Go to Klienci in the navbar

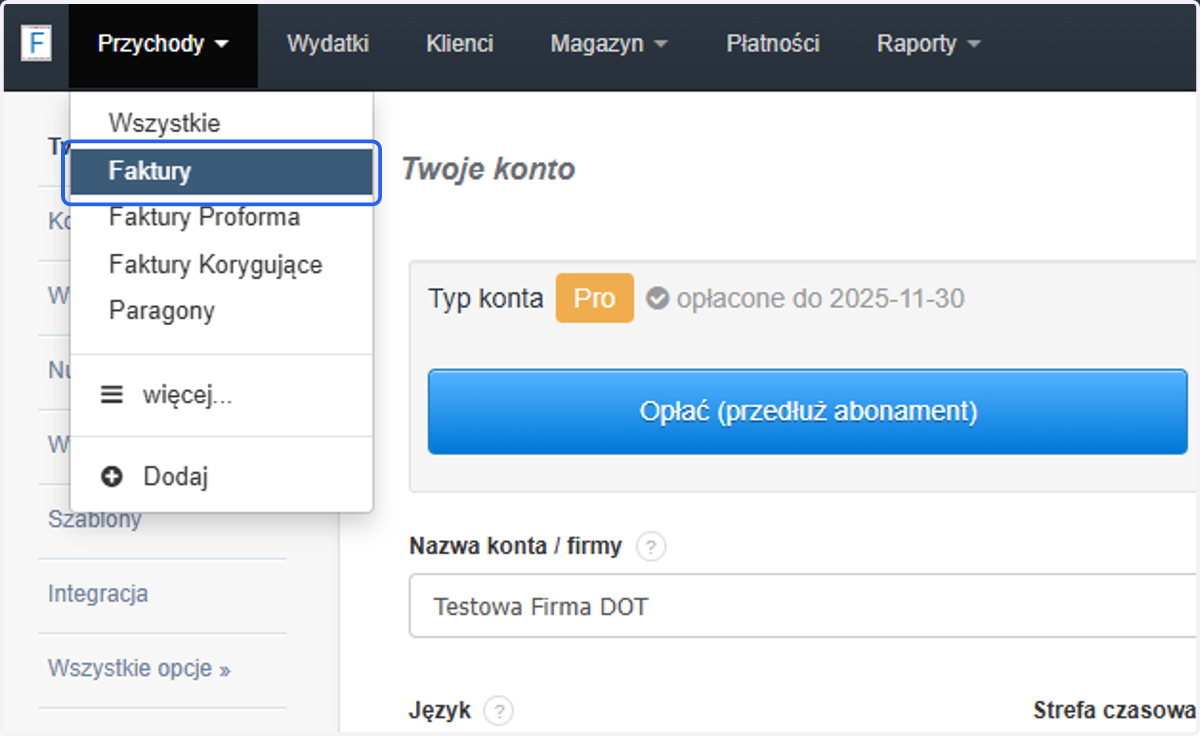(x=460, y=44)
